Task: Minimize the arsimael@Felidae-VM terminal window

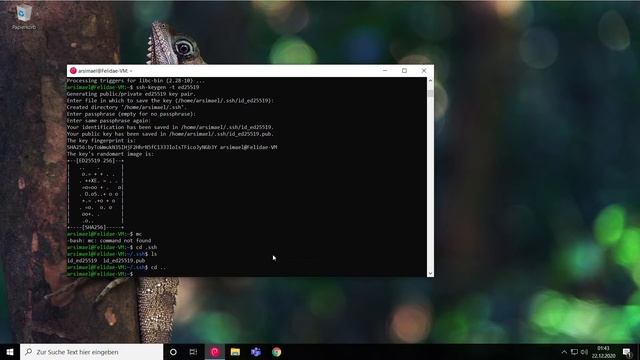Action: point(385,71)
